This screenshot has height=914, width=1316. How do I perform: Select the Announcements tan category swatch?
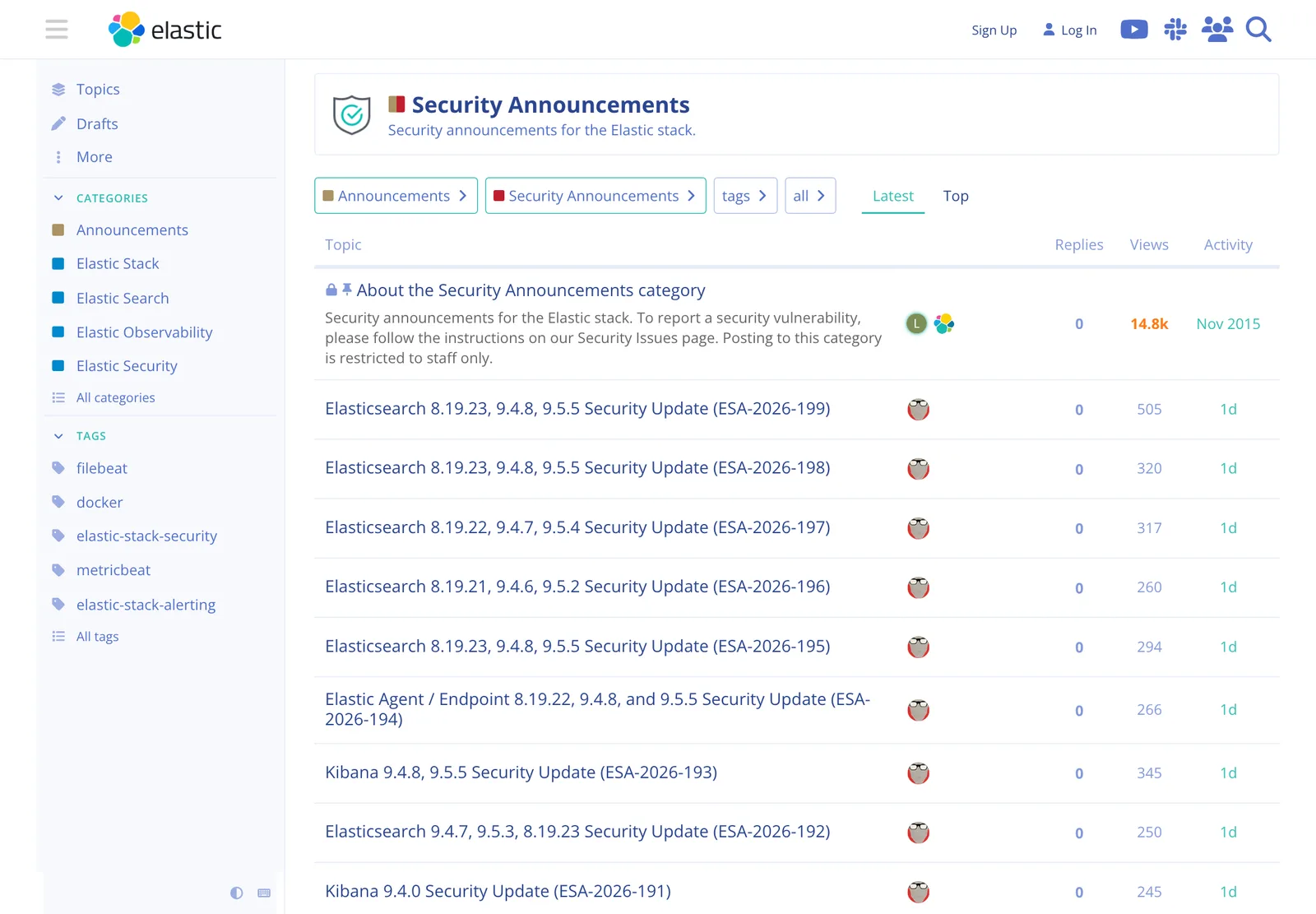[x=58, y=230]
